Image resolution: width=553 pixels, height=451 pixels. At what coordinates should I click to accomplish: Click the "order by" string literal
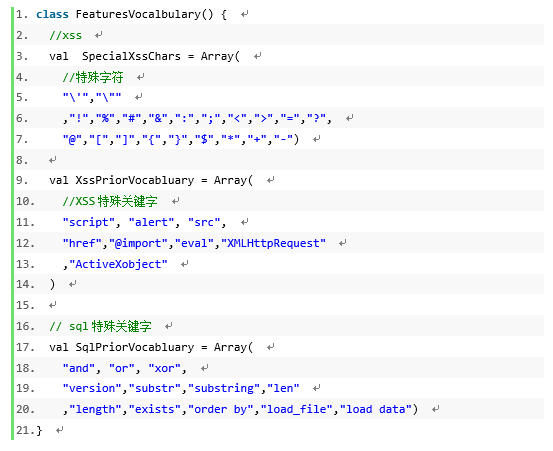click(x=220, y=409)
